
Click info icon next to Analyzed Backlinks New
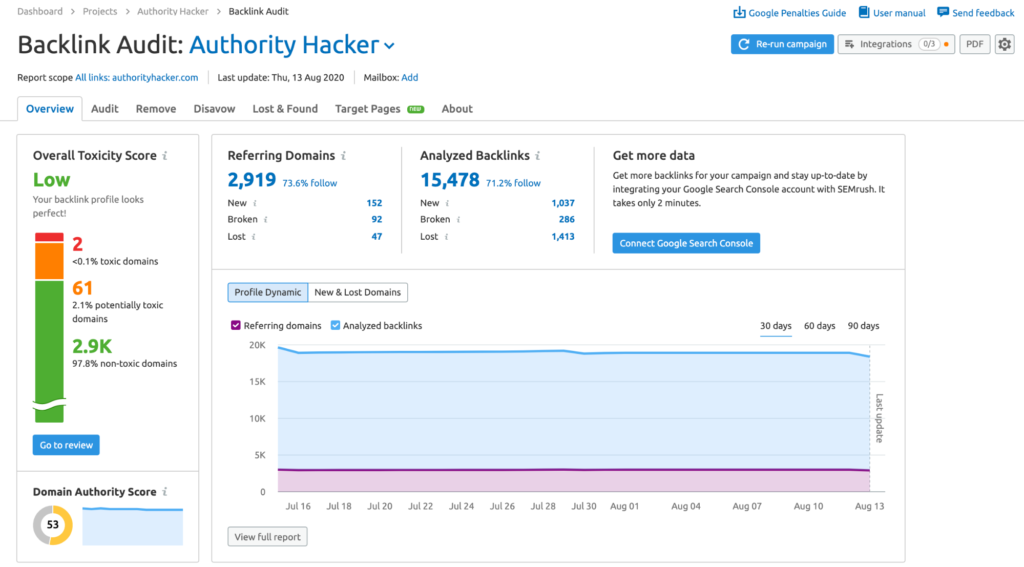coord(447,203)
